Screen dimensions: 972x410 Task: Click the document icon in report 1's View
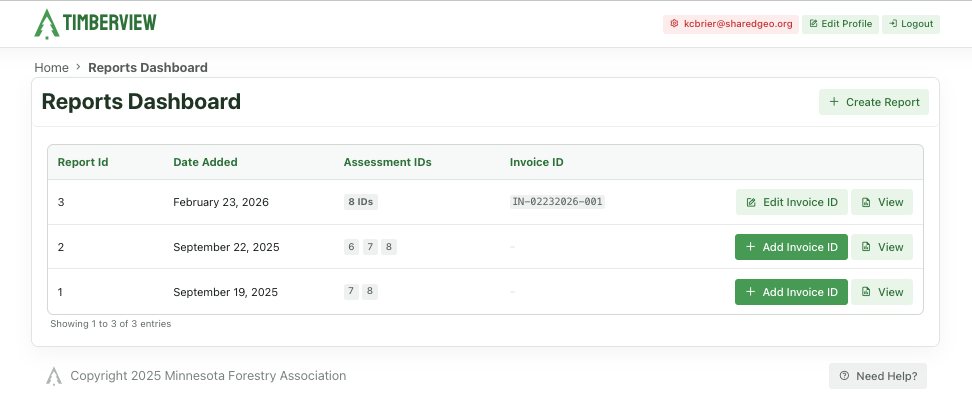(866, 292)
